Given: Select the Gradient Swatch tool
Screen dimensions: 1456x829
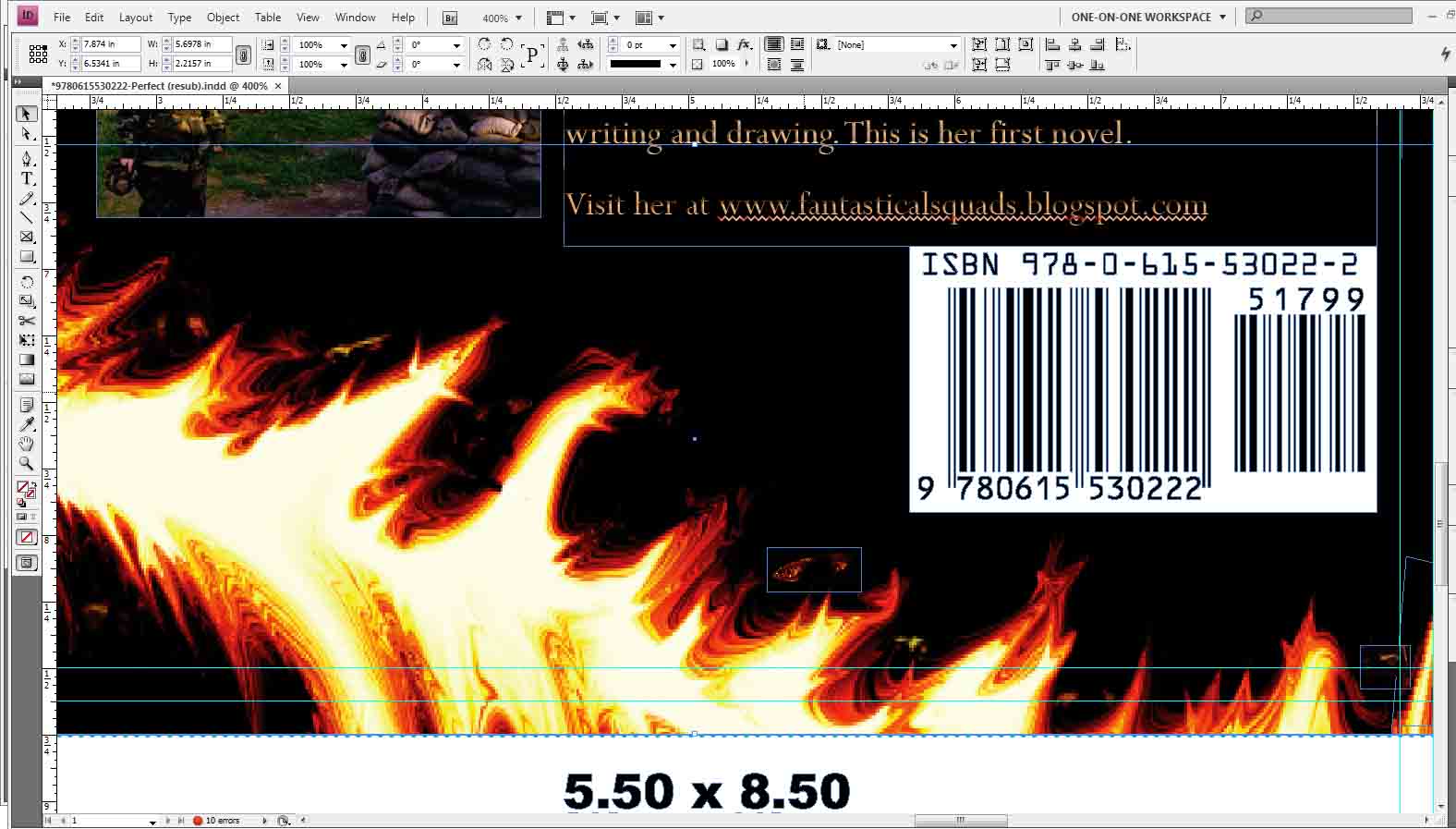Looking at the screenshot, I should (x=27, y=360).
